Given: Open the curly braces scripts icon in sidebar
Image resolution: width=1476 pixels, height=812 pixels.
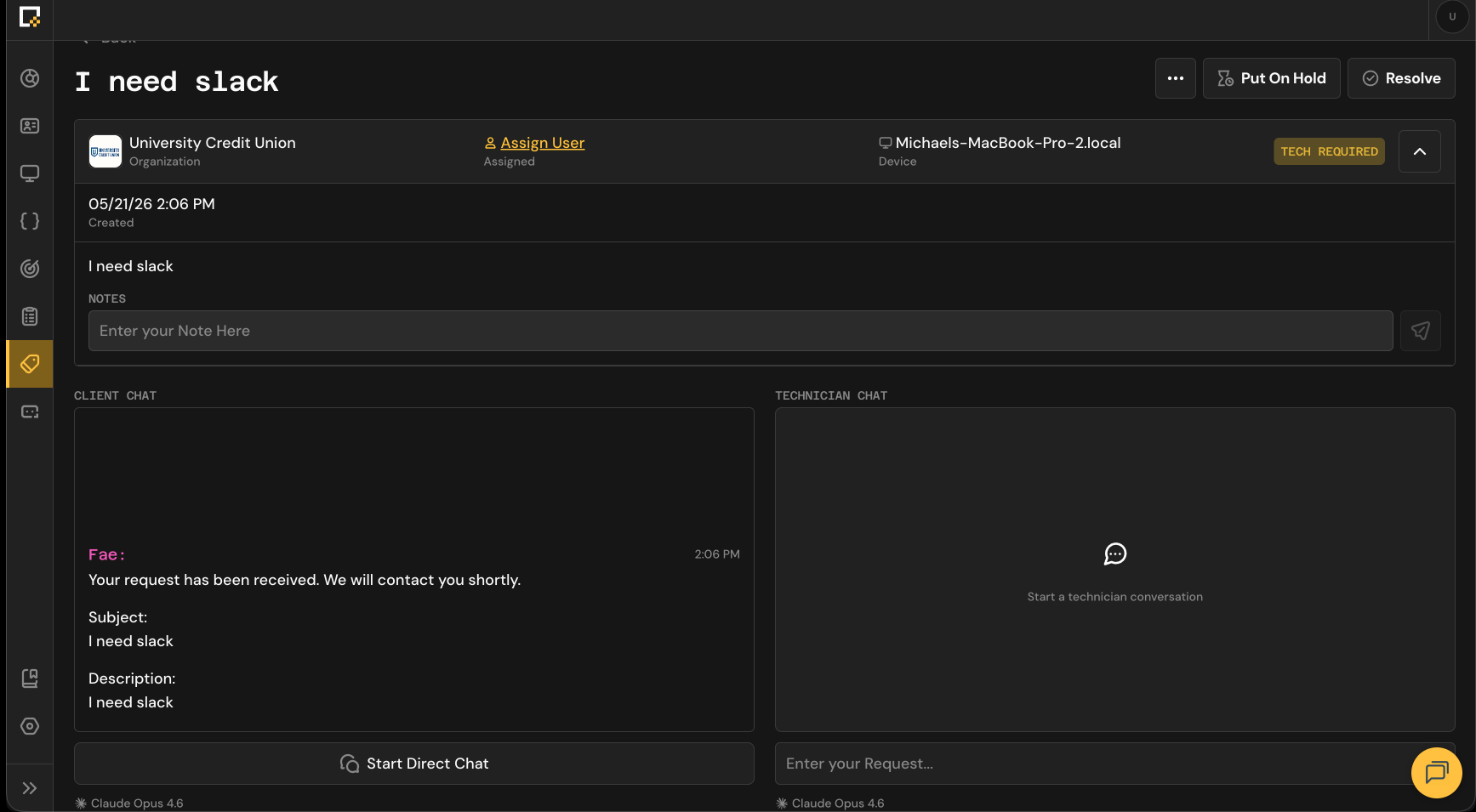Looking at the screenshot, I should click(30, 221).
